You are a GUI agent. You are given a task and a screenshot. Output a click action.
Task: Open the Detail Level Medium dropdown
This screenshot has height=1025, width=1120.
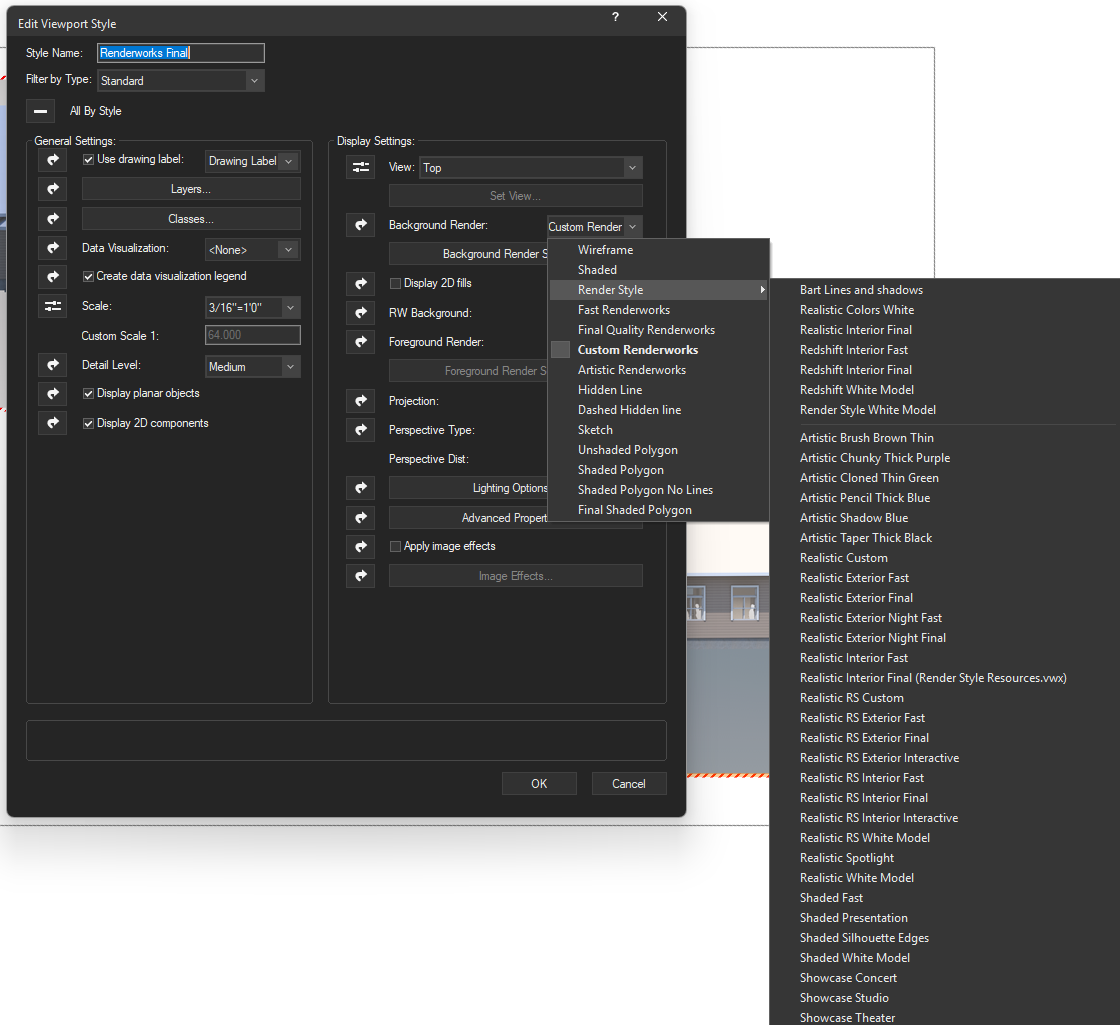pyautogui.click(x=252, y=367)
